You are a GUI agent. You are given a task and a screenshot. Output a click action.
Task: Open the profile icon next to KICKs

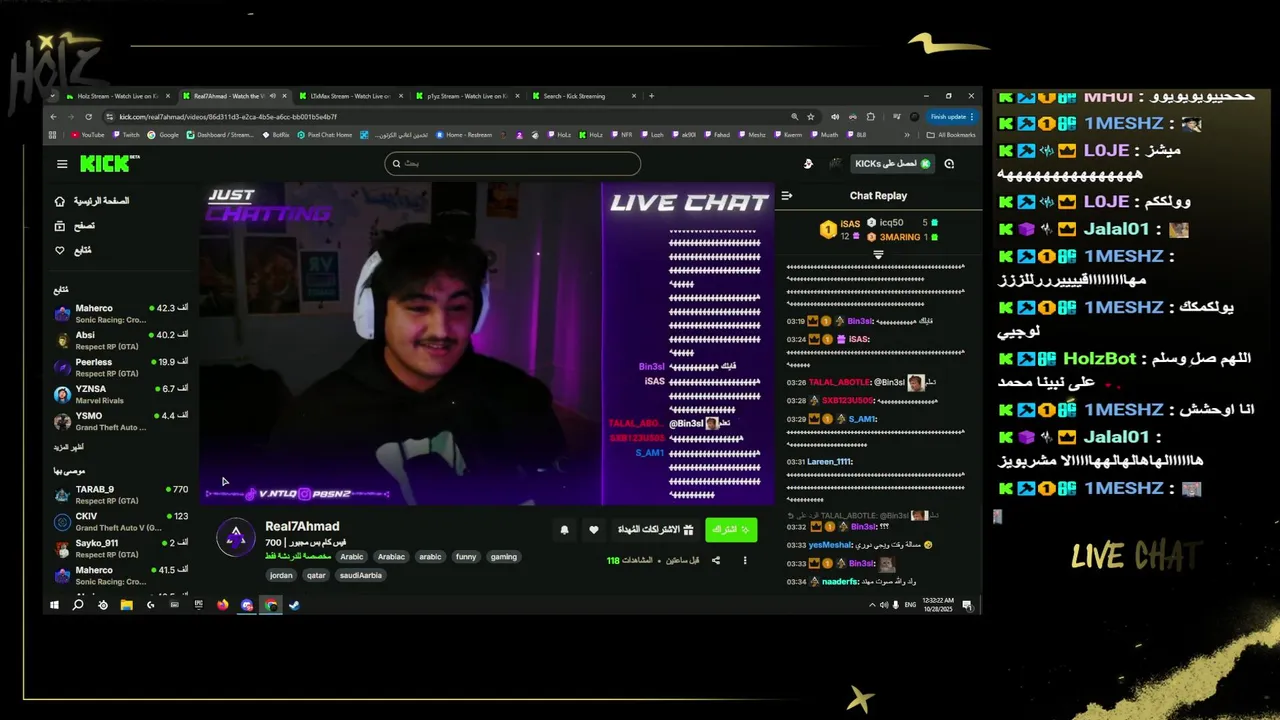[x=949, y=164]
